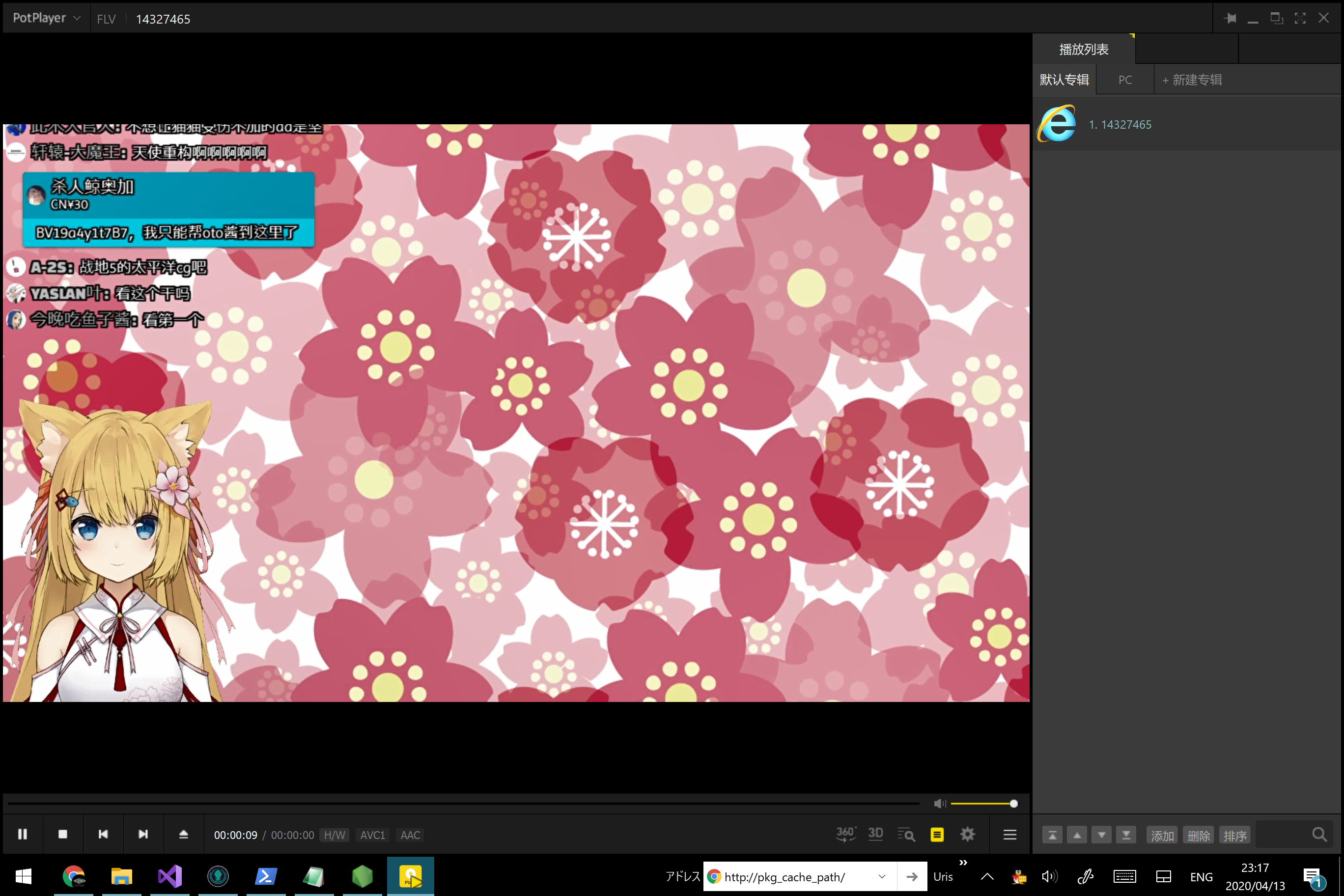The height and width of the screenshot is (896, 1344).
Task: Skip to previous track
Action: coord(103,834)
